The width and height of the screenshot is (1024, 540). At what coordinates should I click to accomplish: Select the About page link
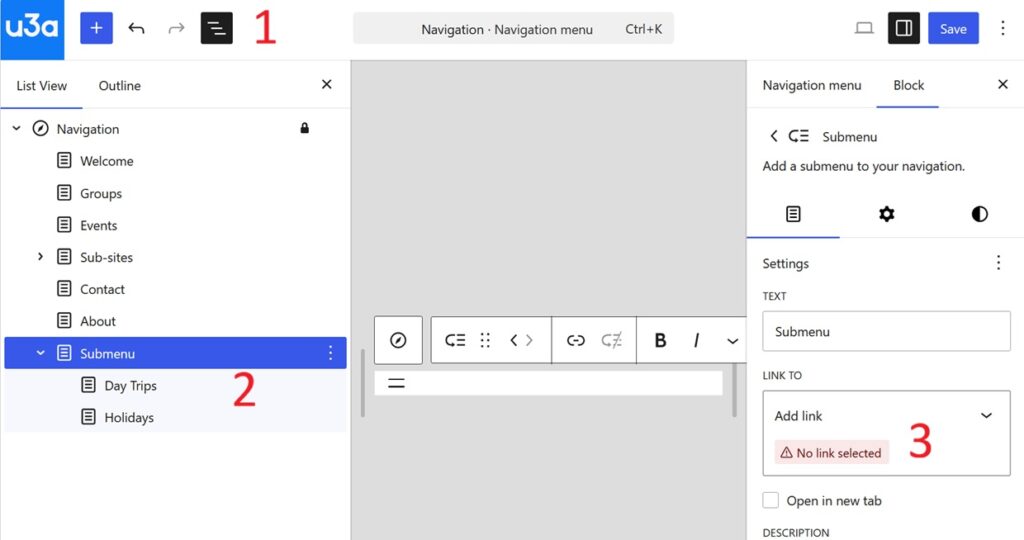[x=98, y=321]
